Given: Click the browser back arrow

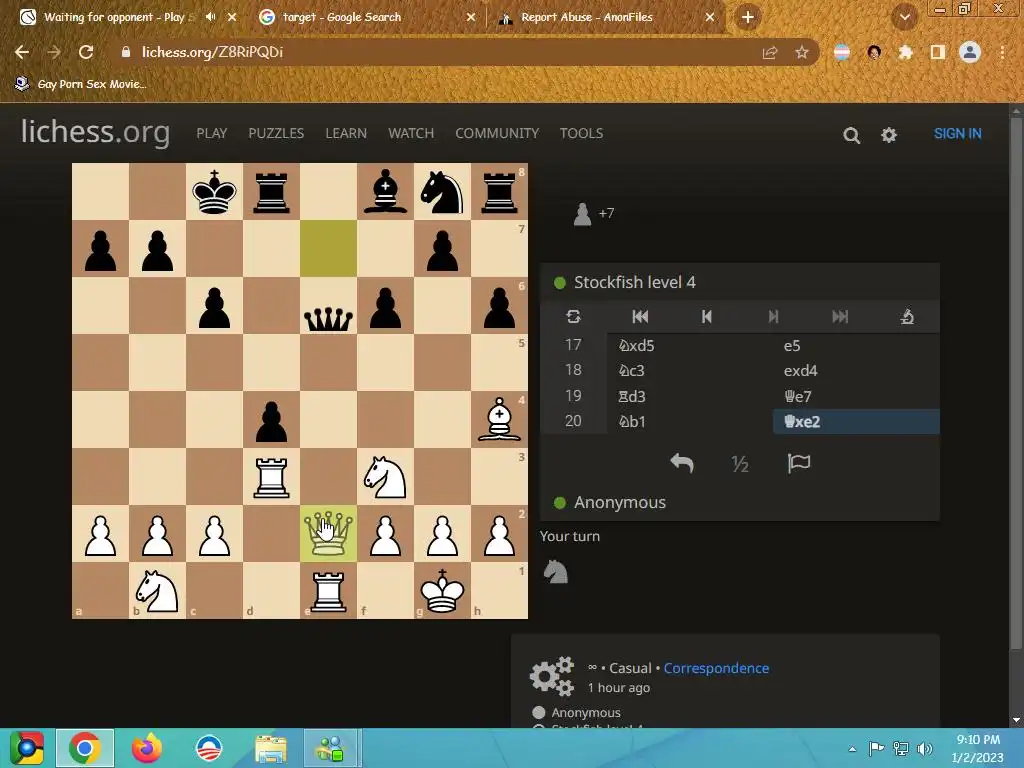Looking at the screenshot, I should (22, 52).
